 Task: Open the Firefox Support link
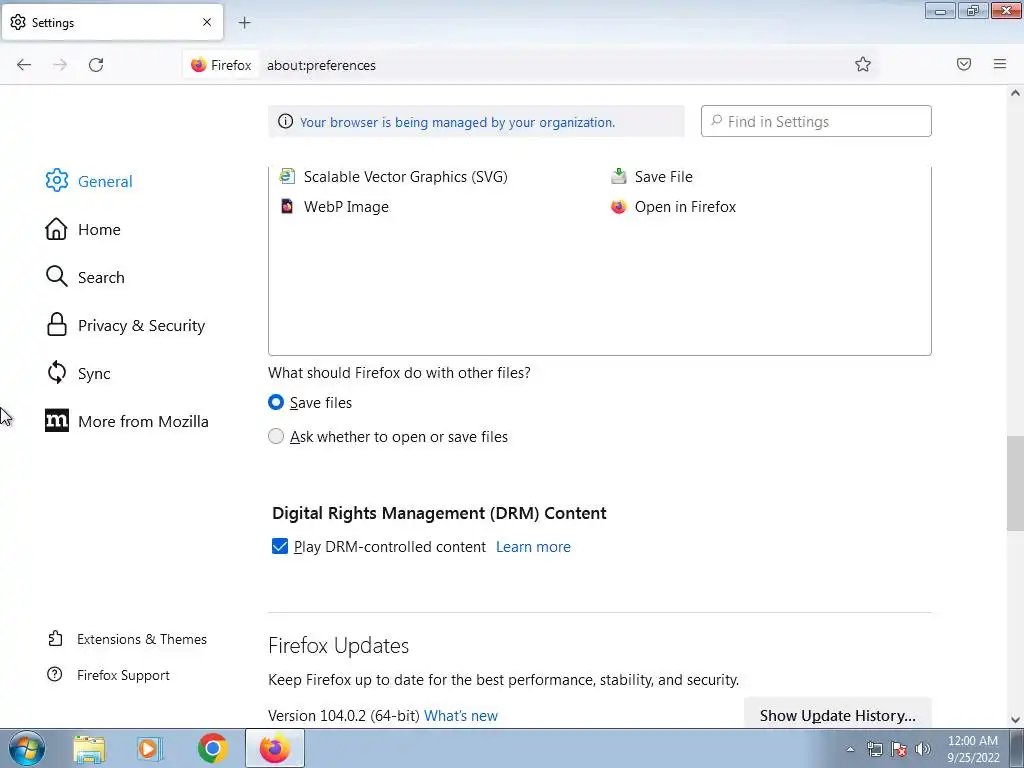coord(123,675)
